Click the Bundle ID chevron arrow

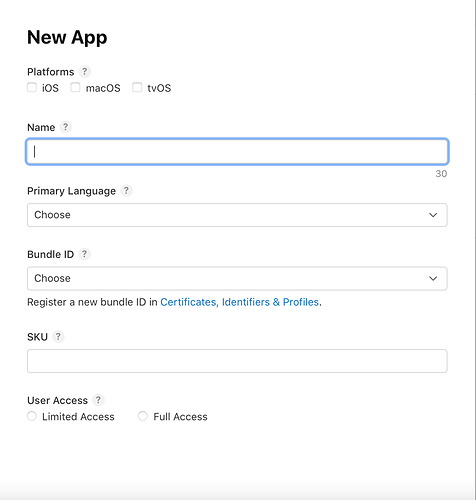pyautogui.click(x=433, y=278)
